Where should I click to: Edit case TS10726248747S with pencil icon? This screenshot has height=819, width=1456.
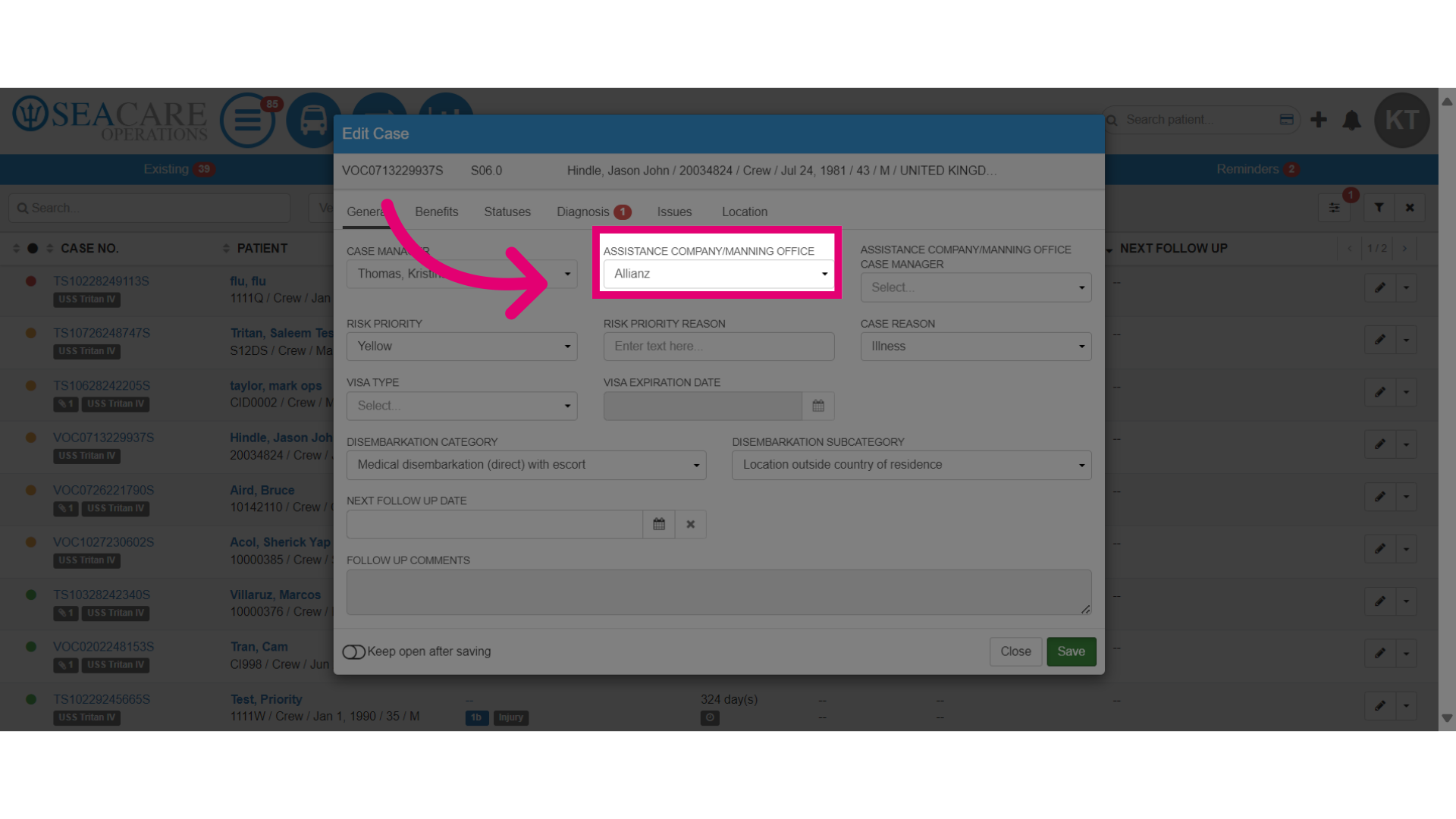click(x=1380, y=340)
